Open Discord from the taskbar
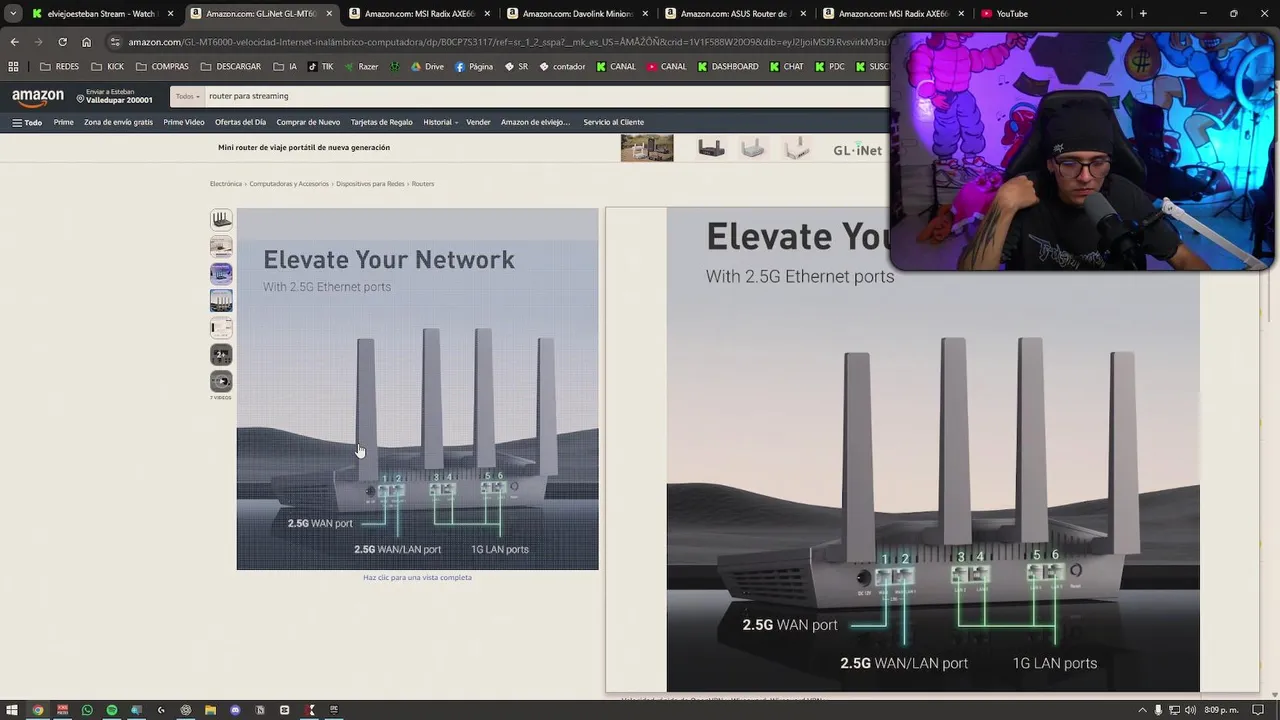This screenshot has width=1280, height=720. [x=235, y=710]
